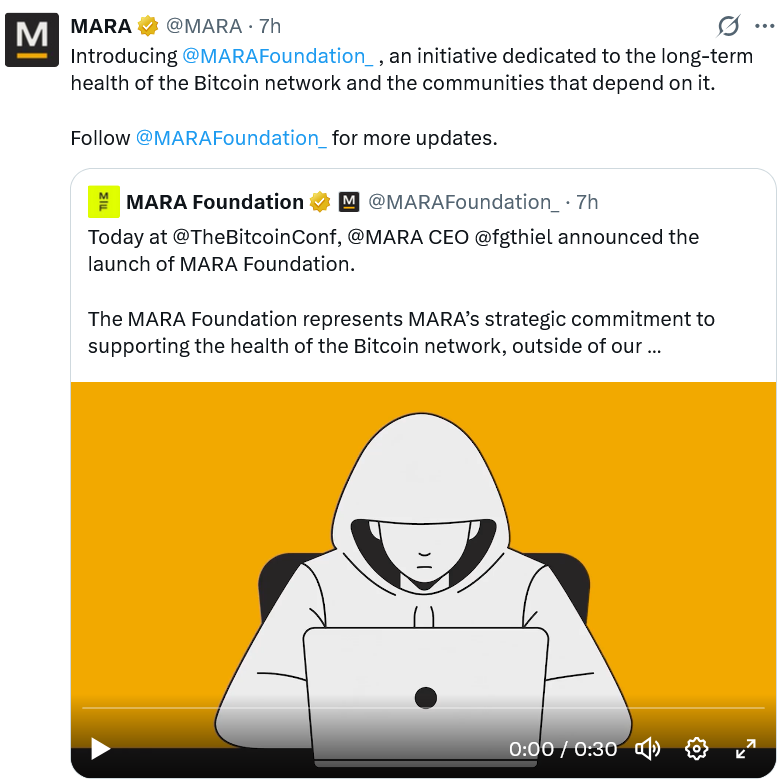The height and width of the screenshot is (781, 782).
Task: Click the MARA Foundation display name
Action: [214, 202]
